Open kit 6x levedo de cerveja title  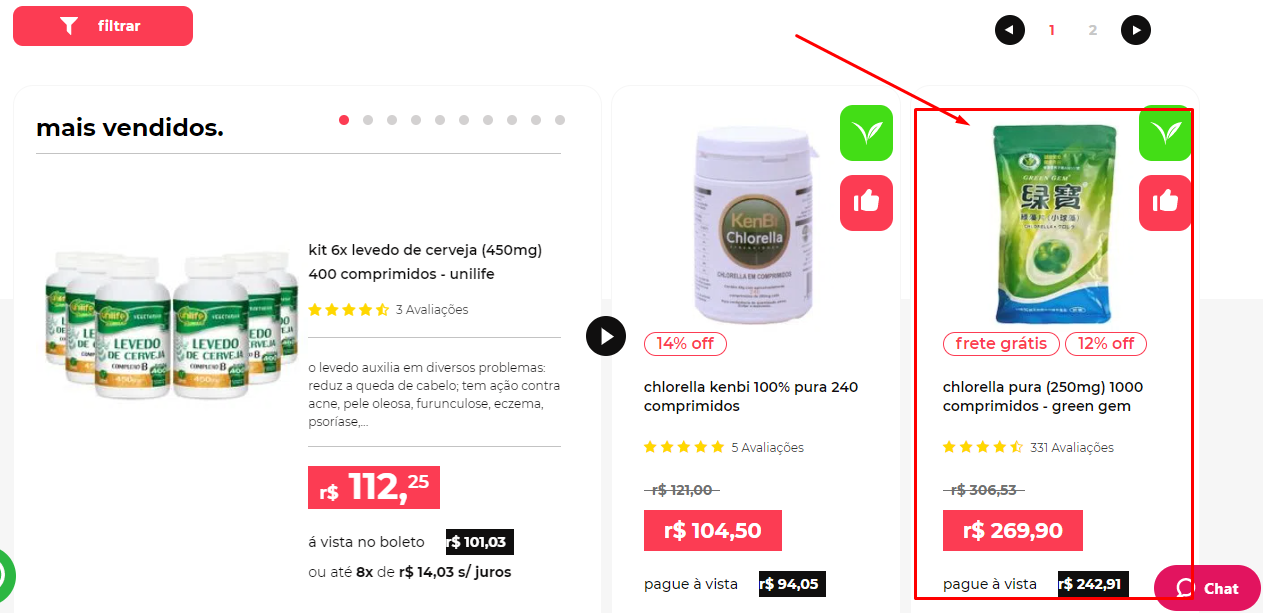[425, 262]
